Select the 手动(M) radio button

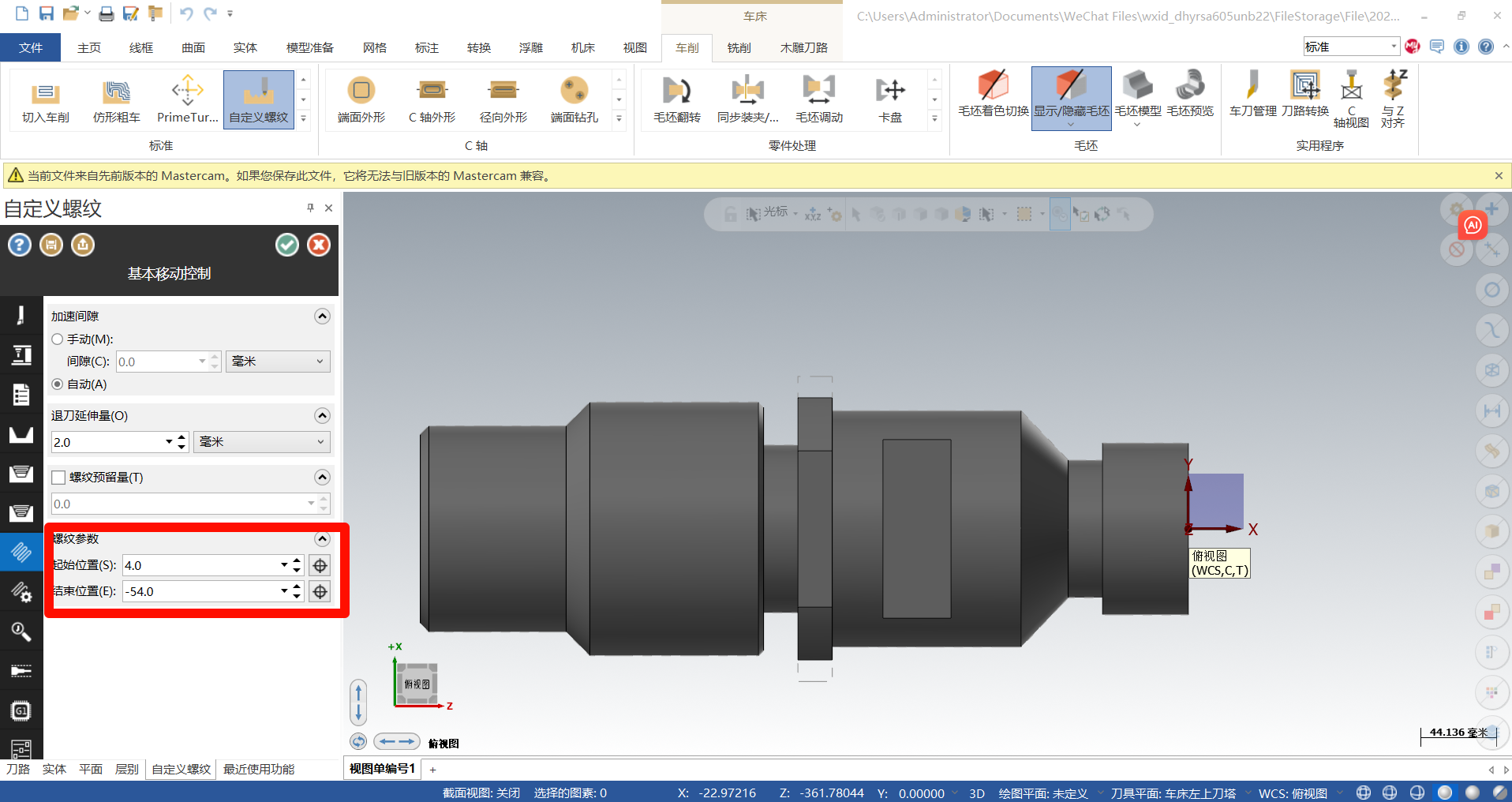[x=58, y=339]
